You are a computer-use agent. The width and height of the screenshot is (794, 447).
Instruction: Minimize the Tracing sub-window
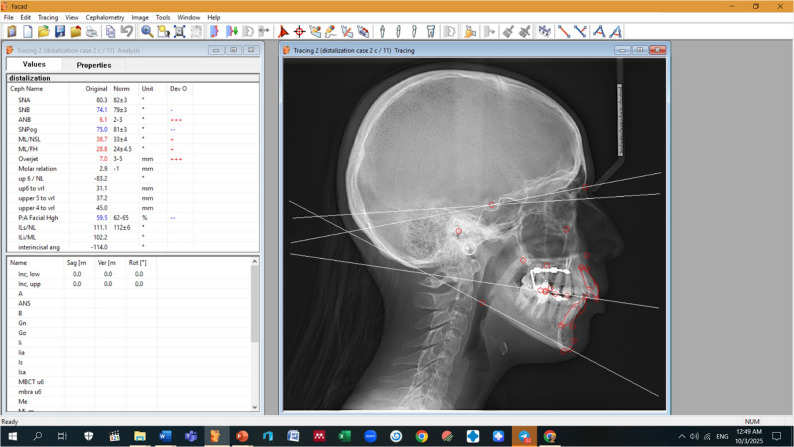coord(622,50)
